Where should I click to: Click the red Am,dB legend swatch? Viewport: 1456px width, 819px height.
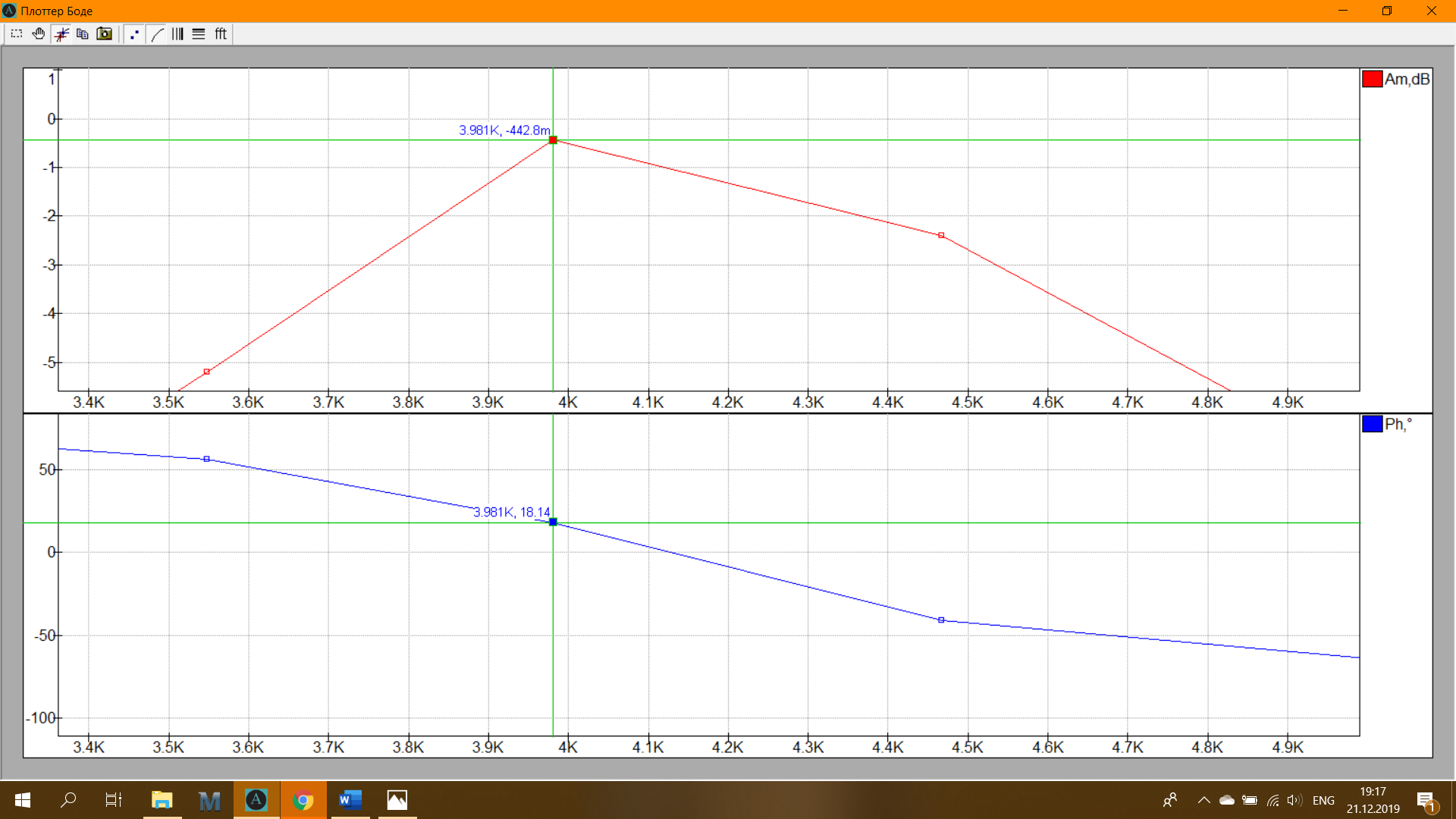(x=1372, y=79)
